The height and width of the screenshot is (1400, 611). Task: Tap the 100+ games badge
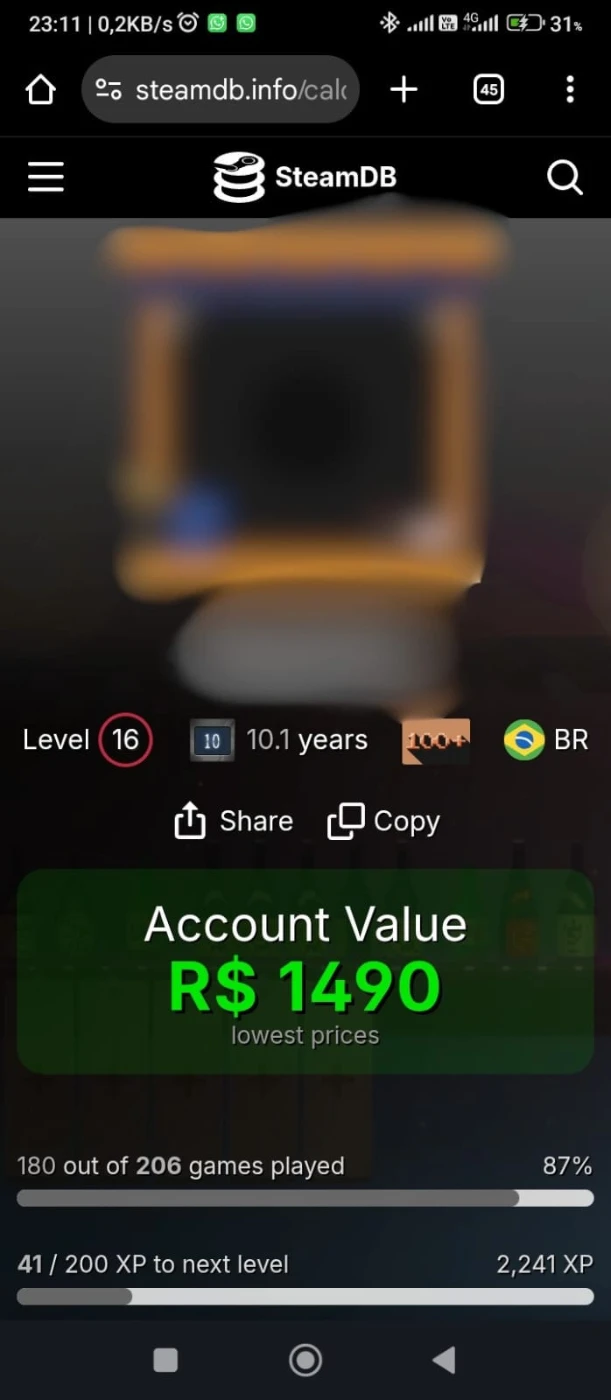click(436, 741)
